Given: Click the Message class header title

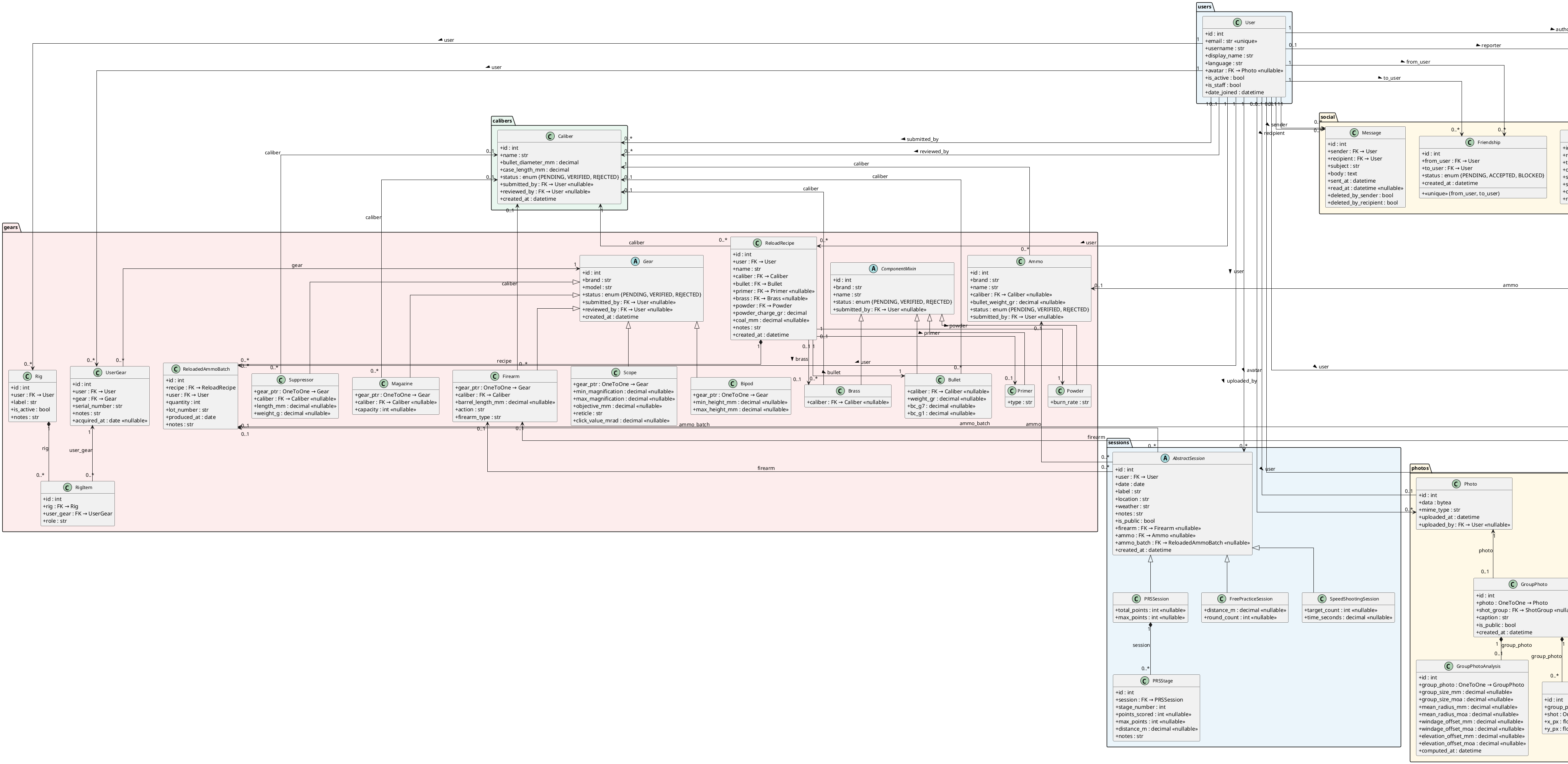Looking at the screenshot, I should (1371, 133).
